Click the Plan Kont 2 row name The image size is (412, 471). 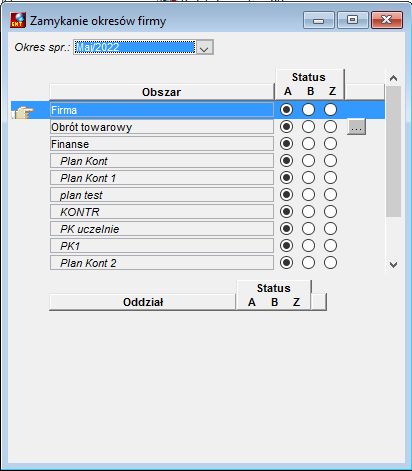[x=162, y=263]
